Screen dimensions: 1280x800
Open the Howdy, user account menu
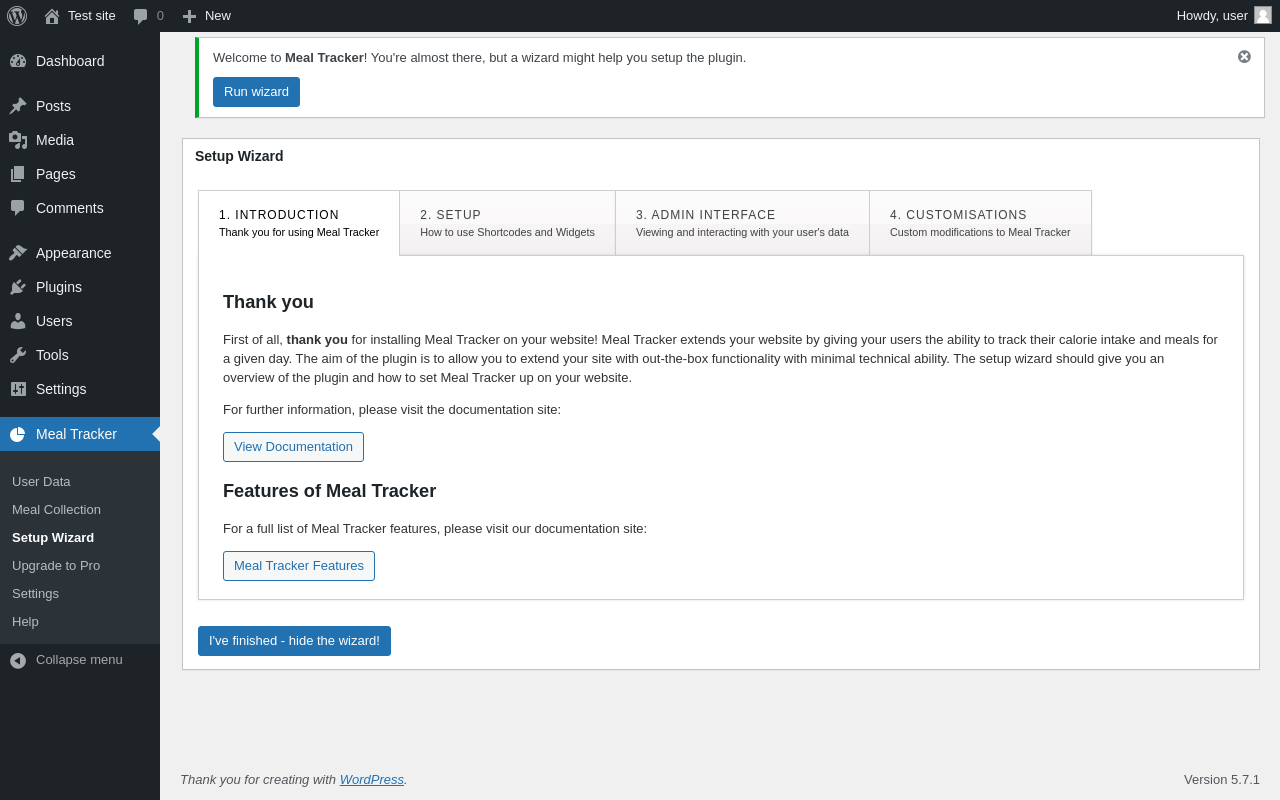pos(1223,16)
